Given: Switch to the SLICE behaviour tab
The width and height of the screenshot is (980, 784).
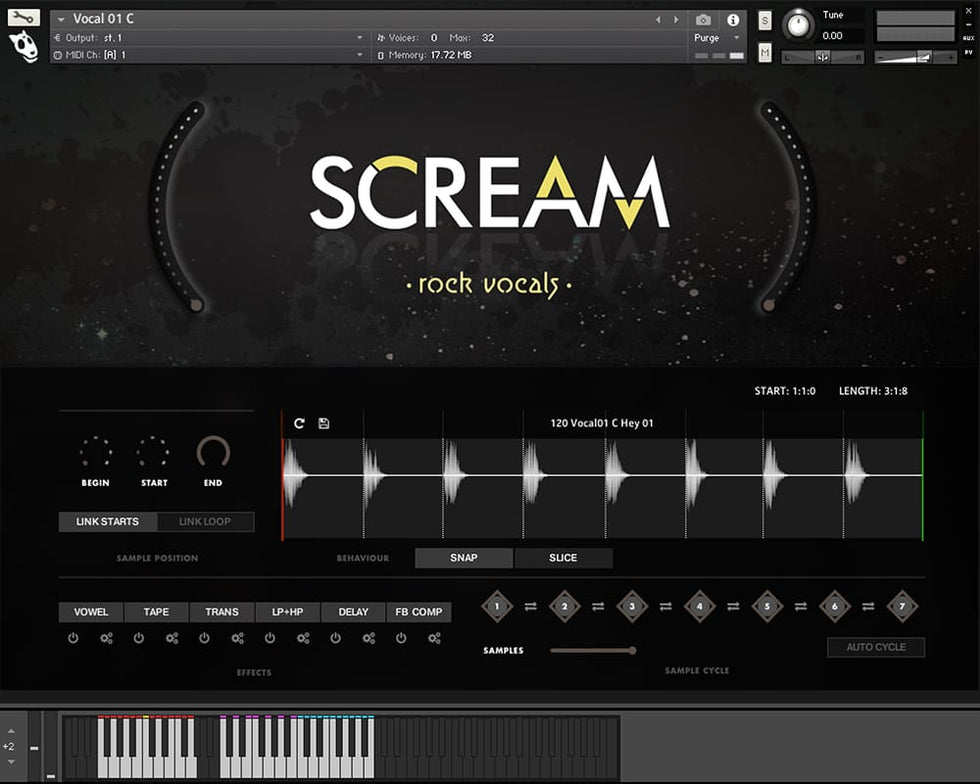Looking at the screenshot, I should 563,558.
